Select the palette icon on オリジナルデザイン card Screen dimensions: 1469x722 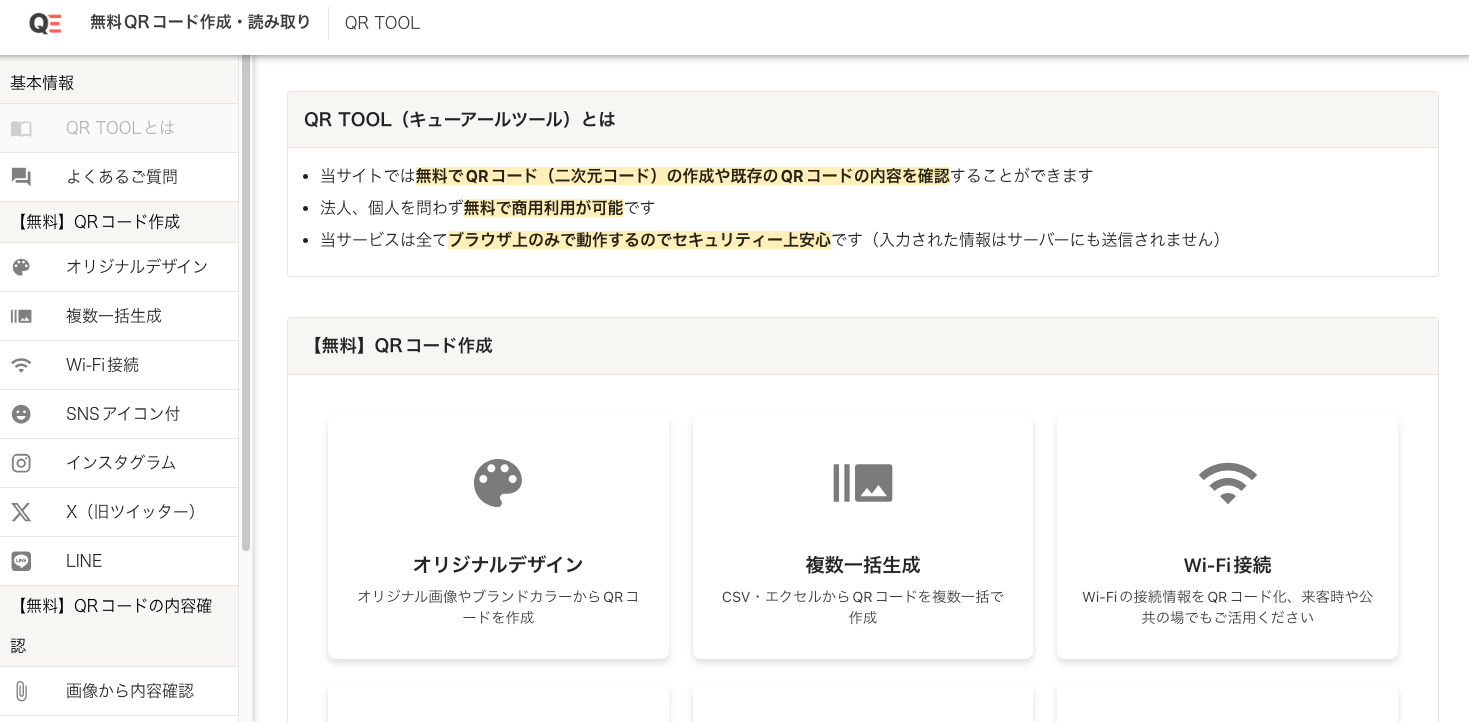(497, 481)
